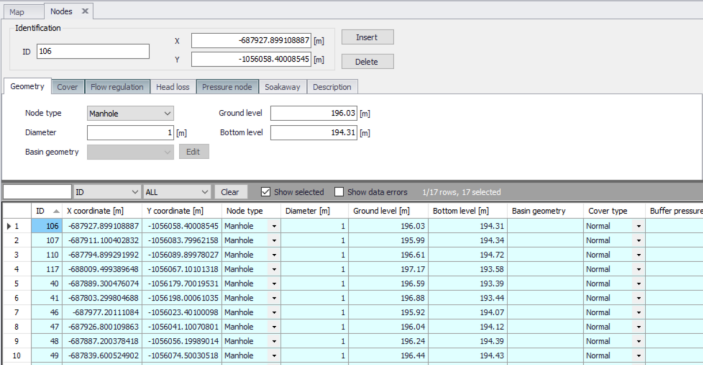The image size is (703, 365).
Task: Open the Pressure node tab
Action: [227, 87]
